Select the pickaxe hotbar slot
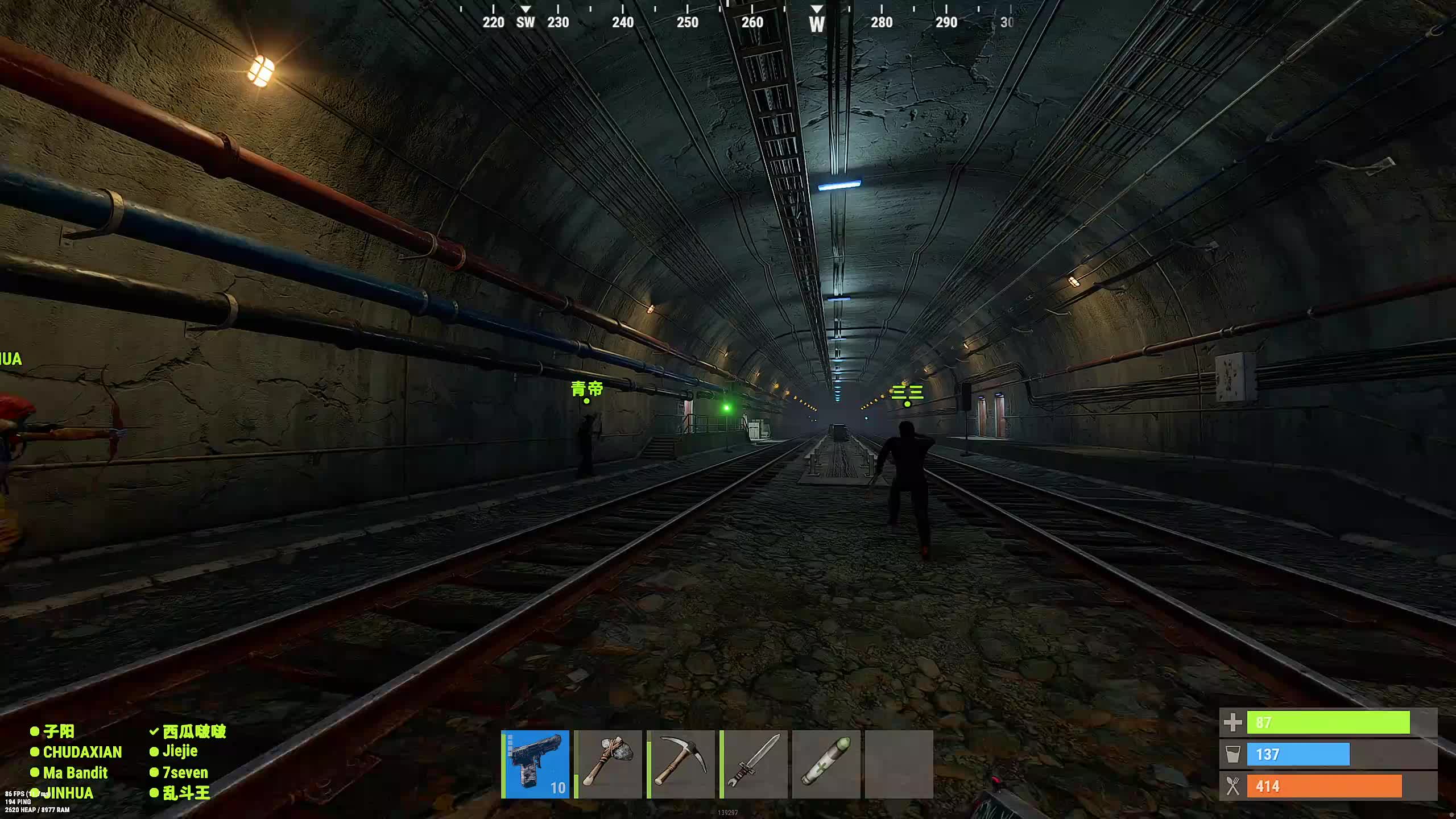The height and width of the screenshot is (819, 1456). point(681,764)
